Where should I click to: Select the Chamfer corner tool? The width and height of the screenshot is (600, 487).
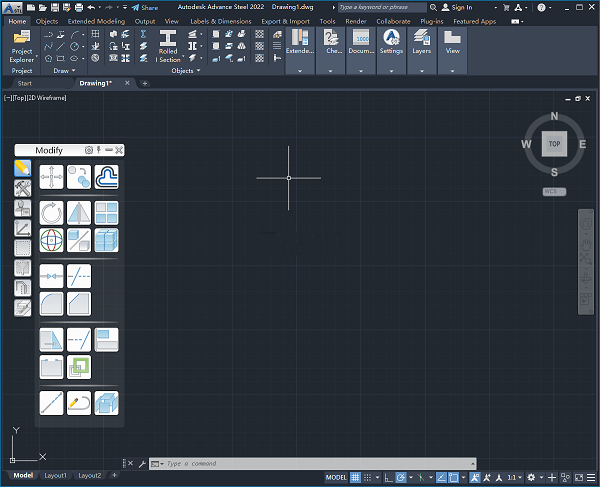[x=79, y=303]
